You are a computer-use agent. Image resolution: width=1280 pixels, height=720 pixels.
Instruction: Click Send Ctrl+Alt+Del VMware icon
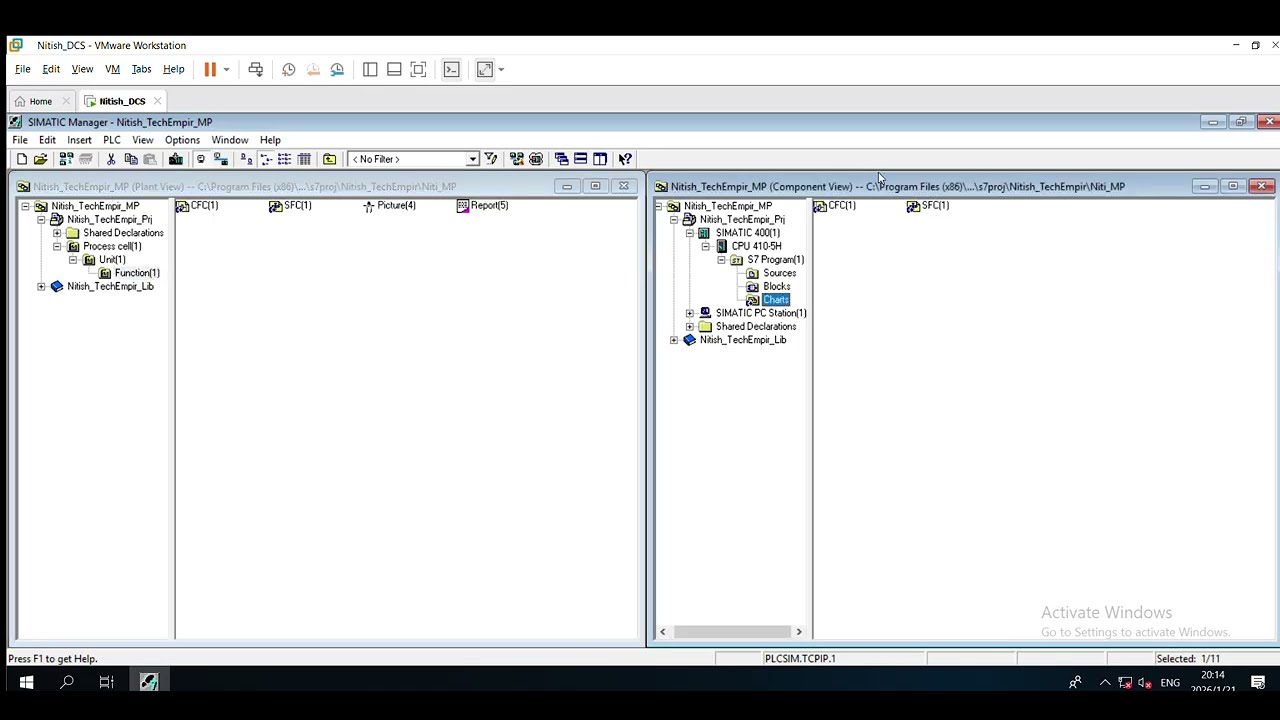[256, 69]
